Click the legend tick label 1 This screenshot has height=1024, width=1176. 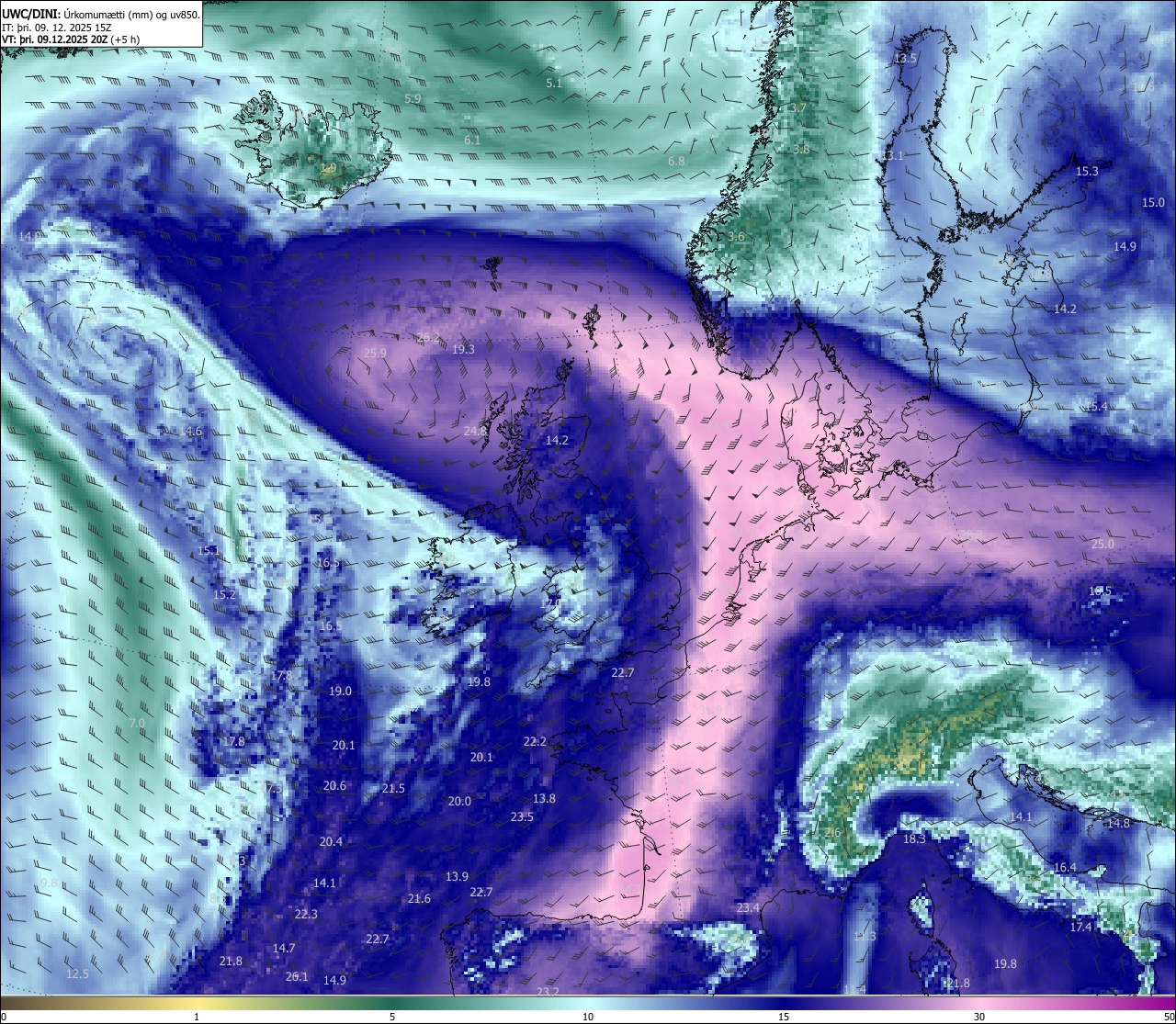click(x=197, y=1017)
